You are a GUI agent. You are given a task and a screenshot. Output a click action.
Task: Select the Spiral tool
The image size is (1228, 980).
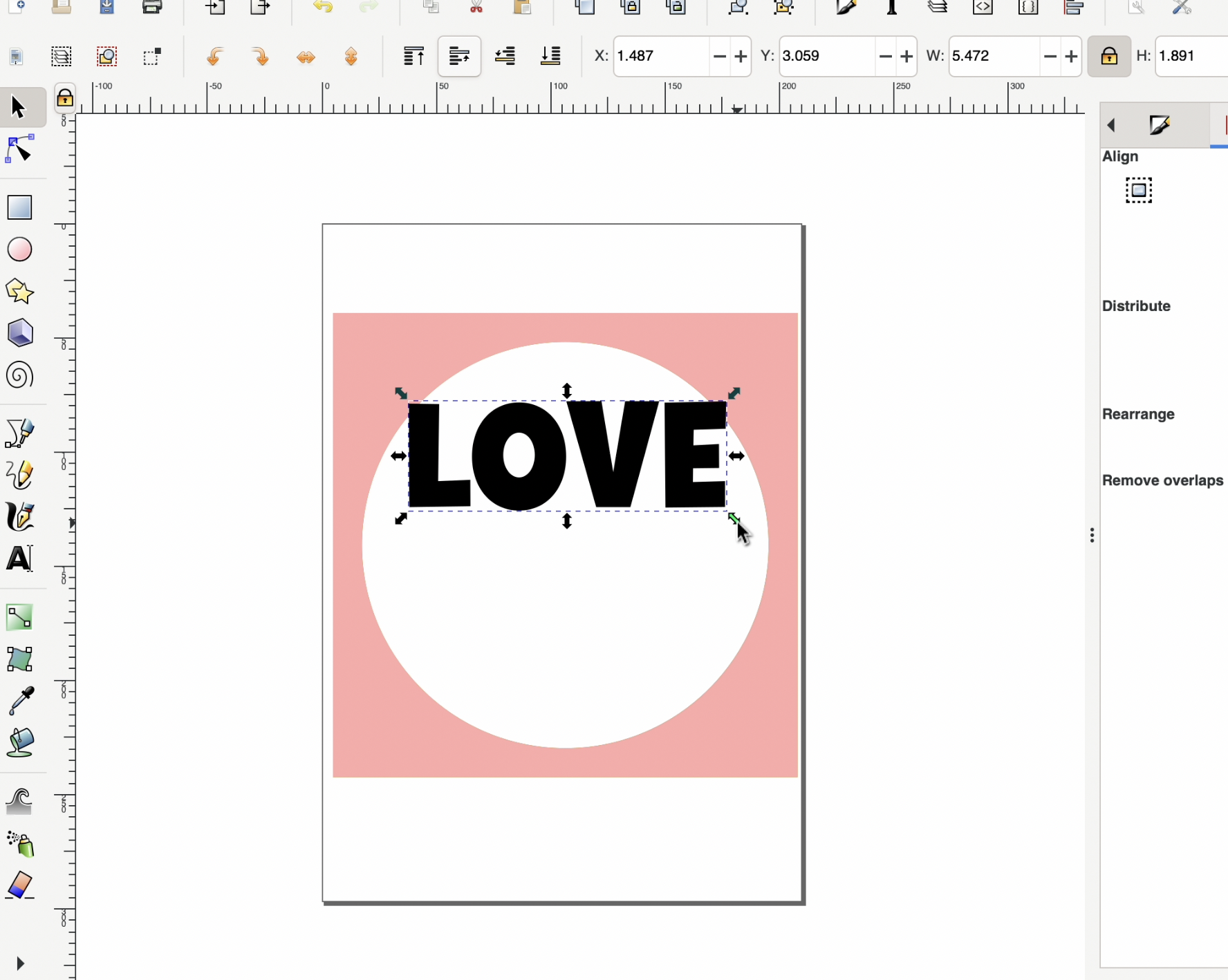[19, 375]
